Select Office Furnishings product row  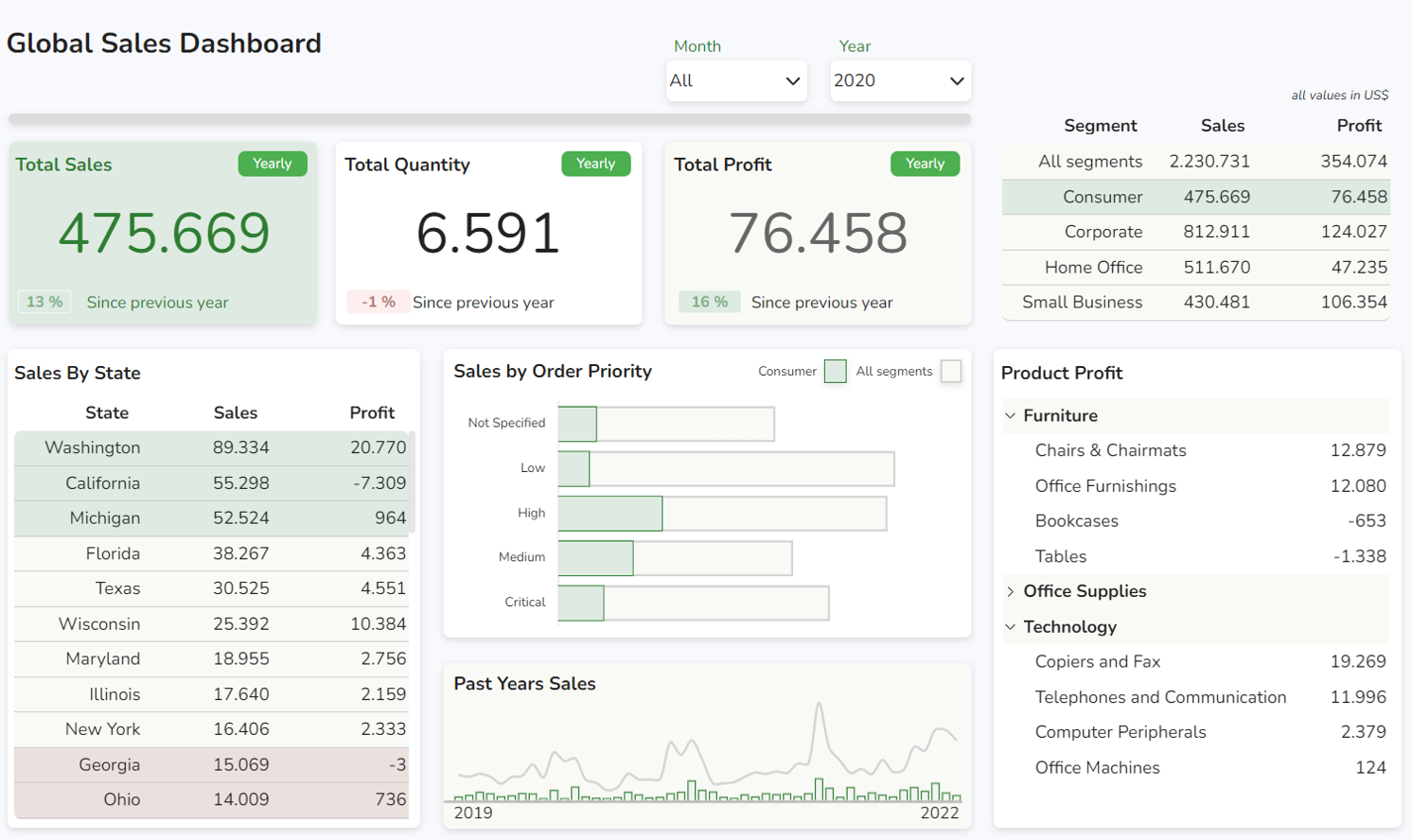coord(1196,486)
